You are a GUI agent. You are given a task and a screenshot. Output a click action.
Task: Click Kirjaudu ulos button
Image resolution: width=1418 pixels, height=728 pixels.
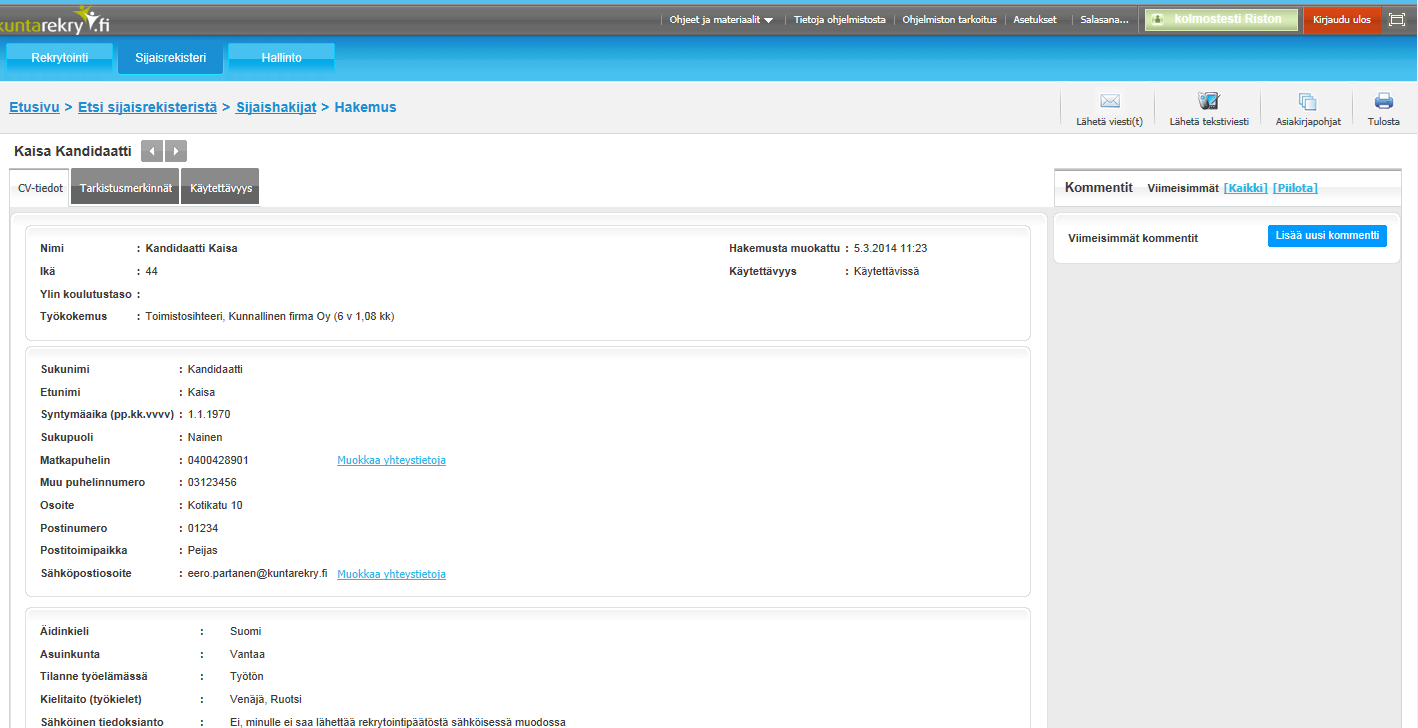pyautogui.click(x=1341, y=19)
